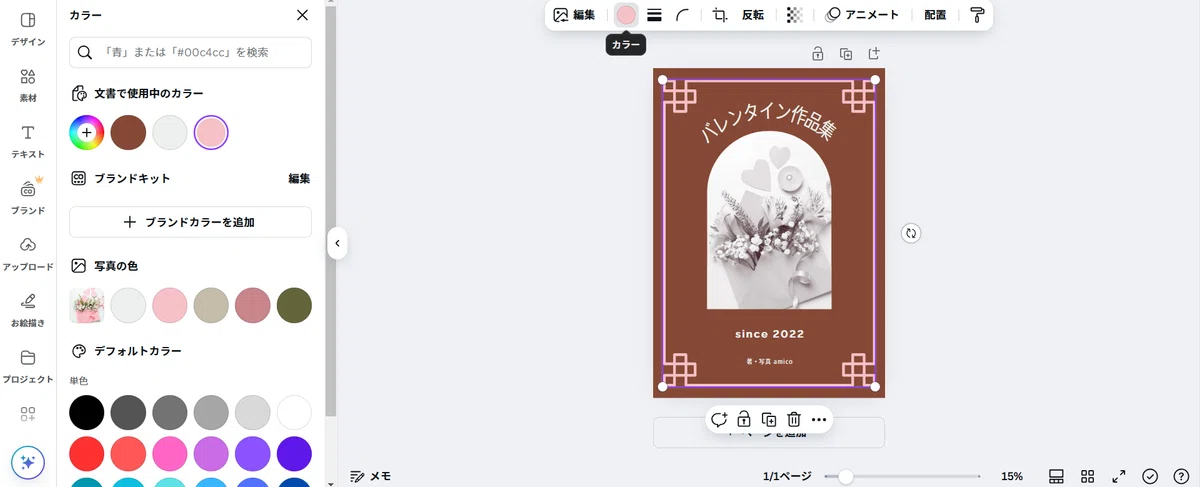Select the brown document color swatch
The image size is (1200, 487).
(128, 132)
